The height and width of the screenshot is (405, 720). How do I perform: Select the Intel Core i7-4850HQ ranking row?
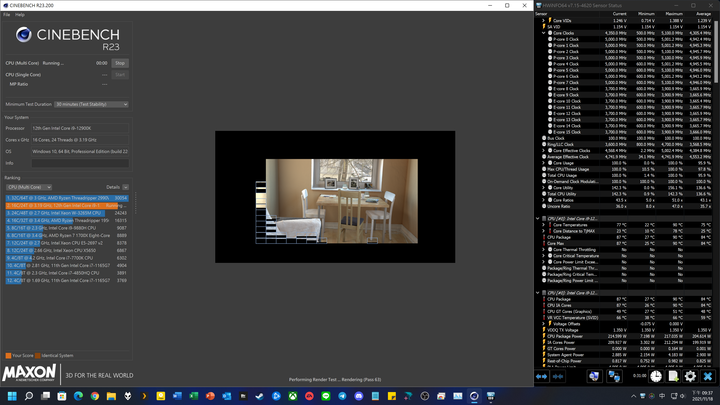coord(67,273)
